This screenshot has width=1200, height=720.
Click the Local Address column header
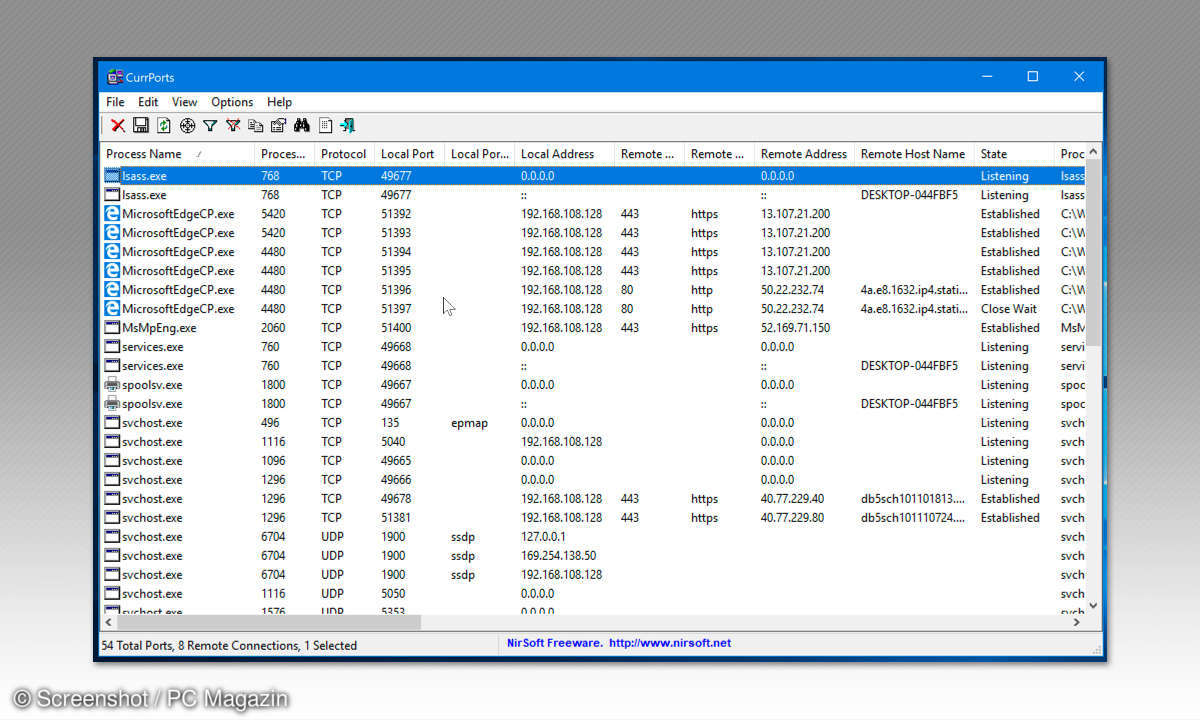[565, 154]
